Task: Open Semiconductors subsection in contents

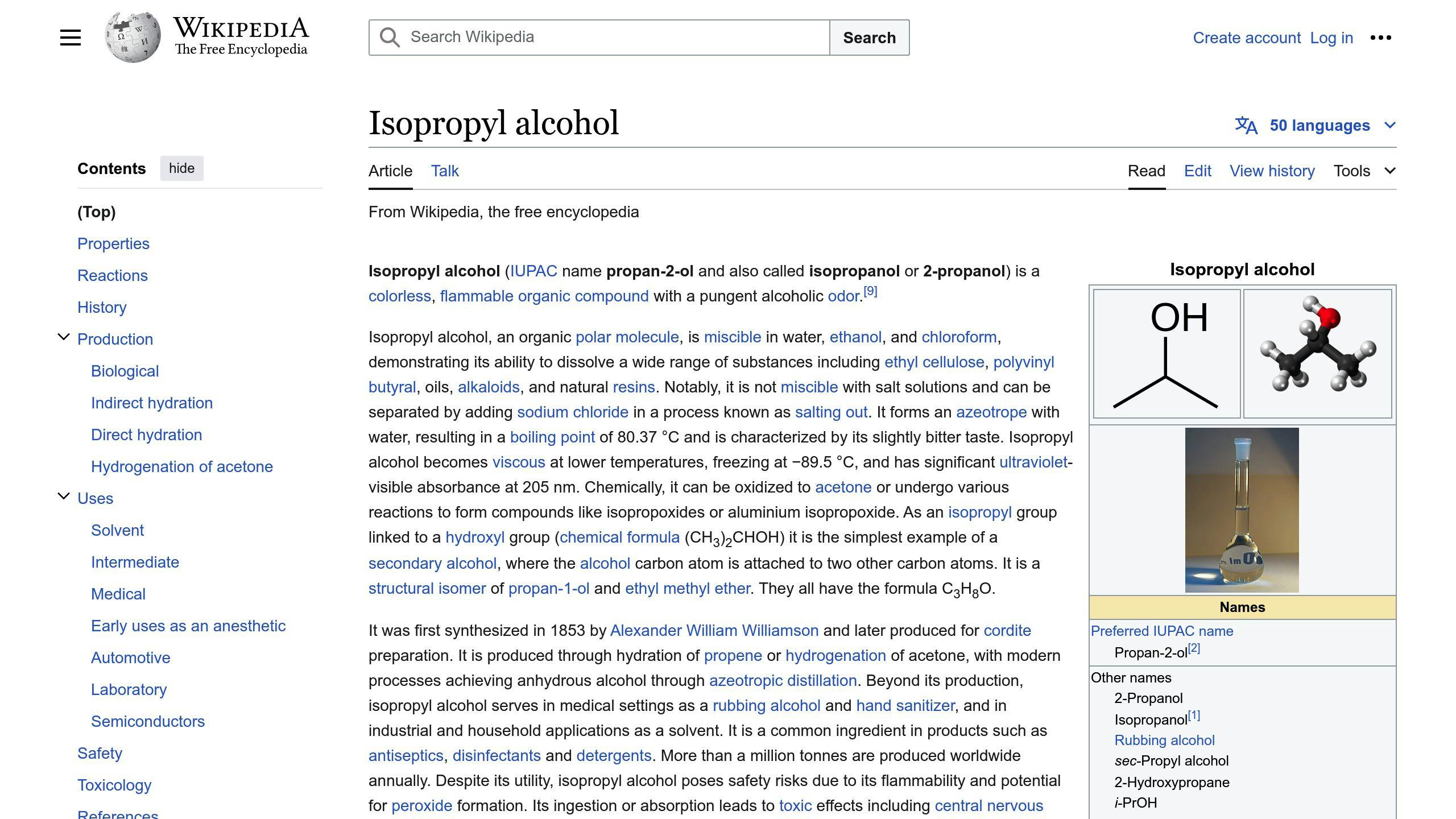Action: [x=148, y=721]
